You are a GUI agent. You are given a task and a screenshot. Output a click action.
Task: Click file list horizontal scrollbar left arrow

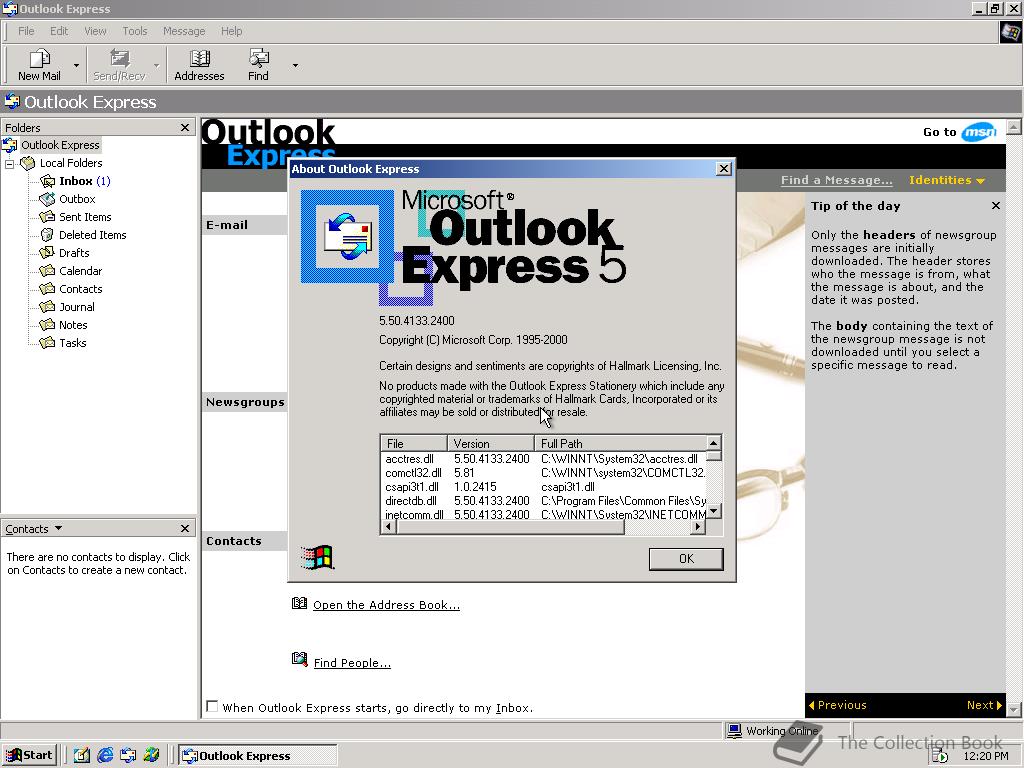[389, 526]
